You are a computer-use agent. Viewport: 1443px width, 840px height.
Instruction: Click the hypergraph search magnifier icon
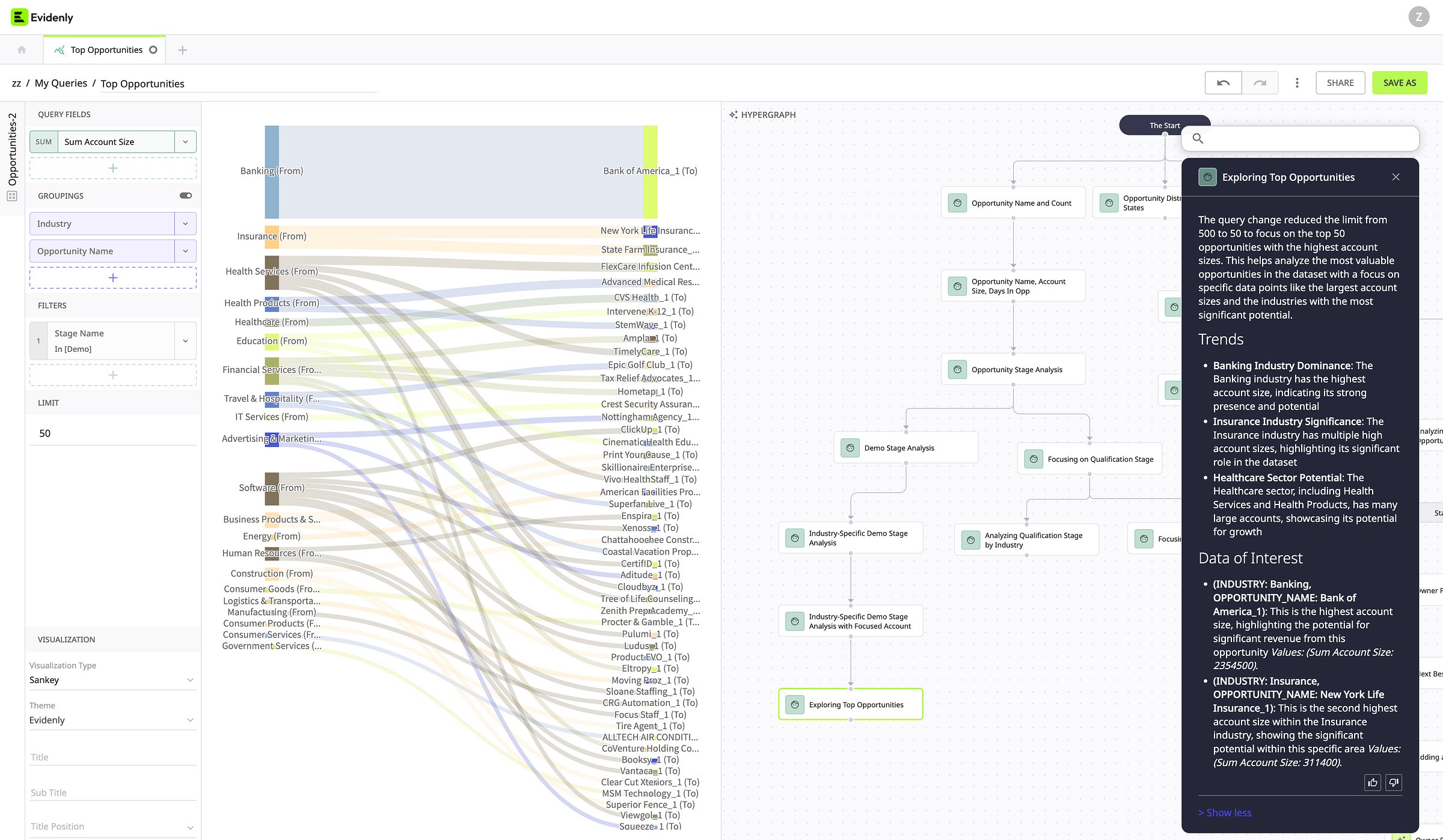(x=1198, y=139)
